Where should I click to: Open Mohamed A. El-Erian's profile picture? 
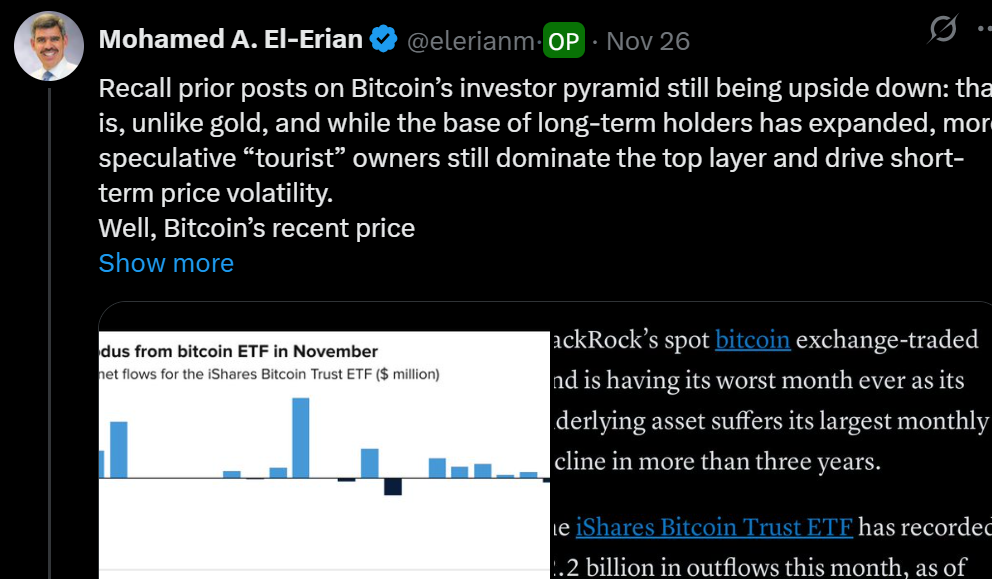click(x=48, y=46)
